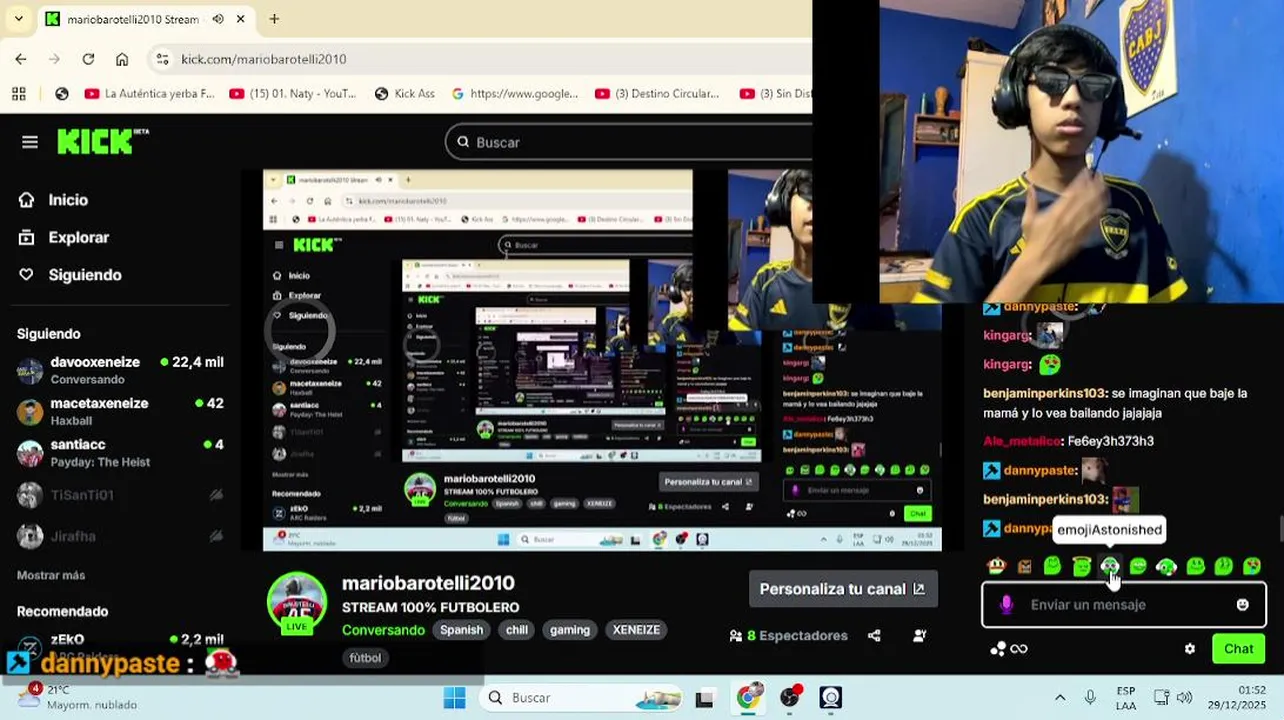Open taskbar volume control
Screen dimensions: 1284x720
coord(1185,698)
